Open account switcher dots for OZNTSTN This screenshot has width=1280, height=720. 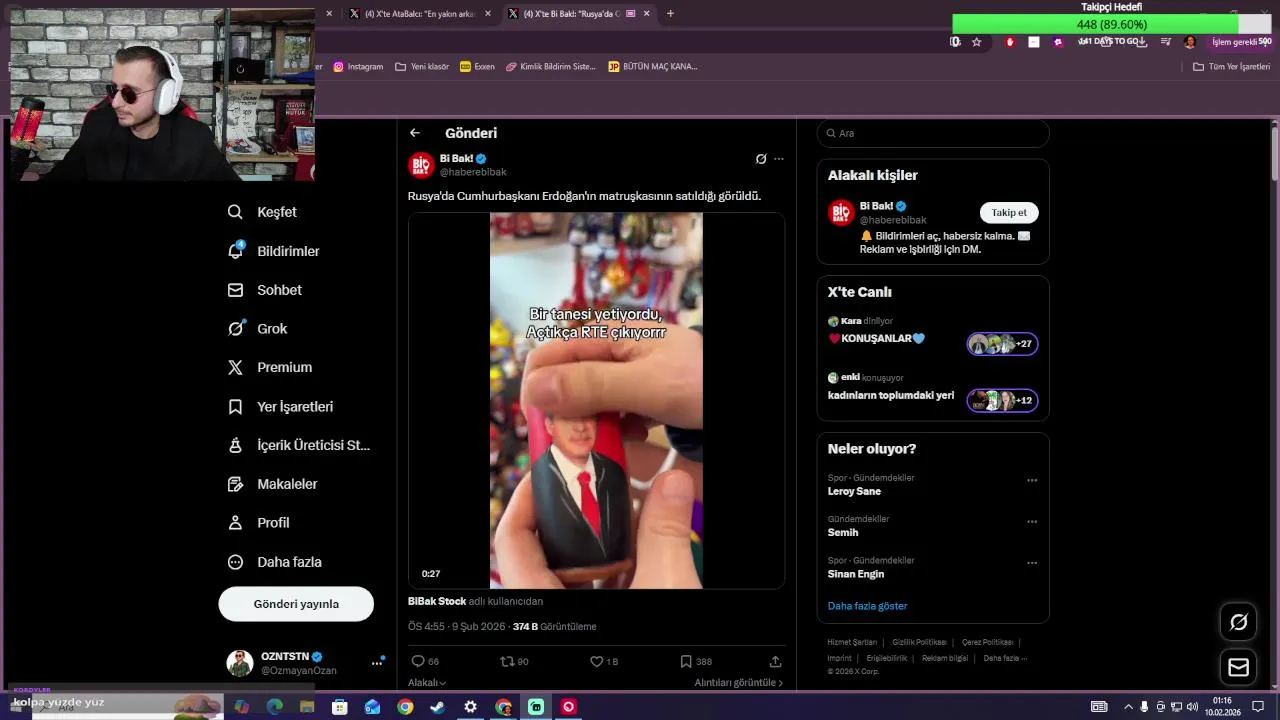(377, 662)
